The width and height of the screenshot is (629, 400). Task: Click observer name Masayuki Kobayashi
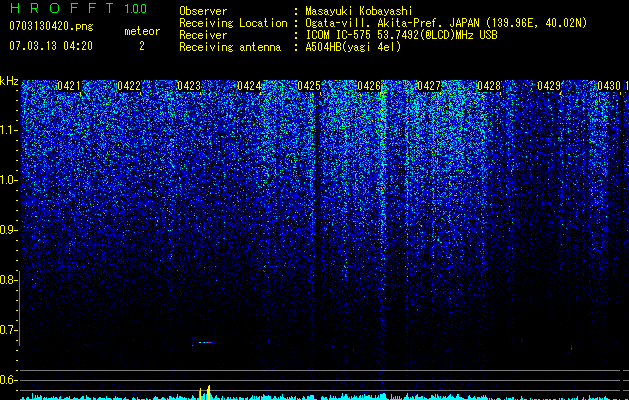tap(359, 11)
